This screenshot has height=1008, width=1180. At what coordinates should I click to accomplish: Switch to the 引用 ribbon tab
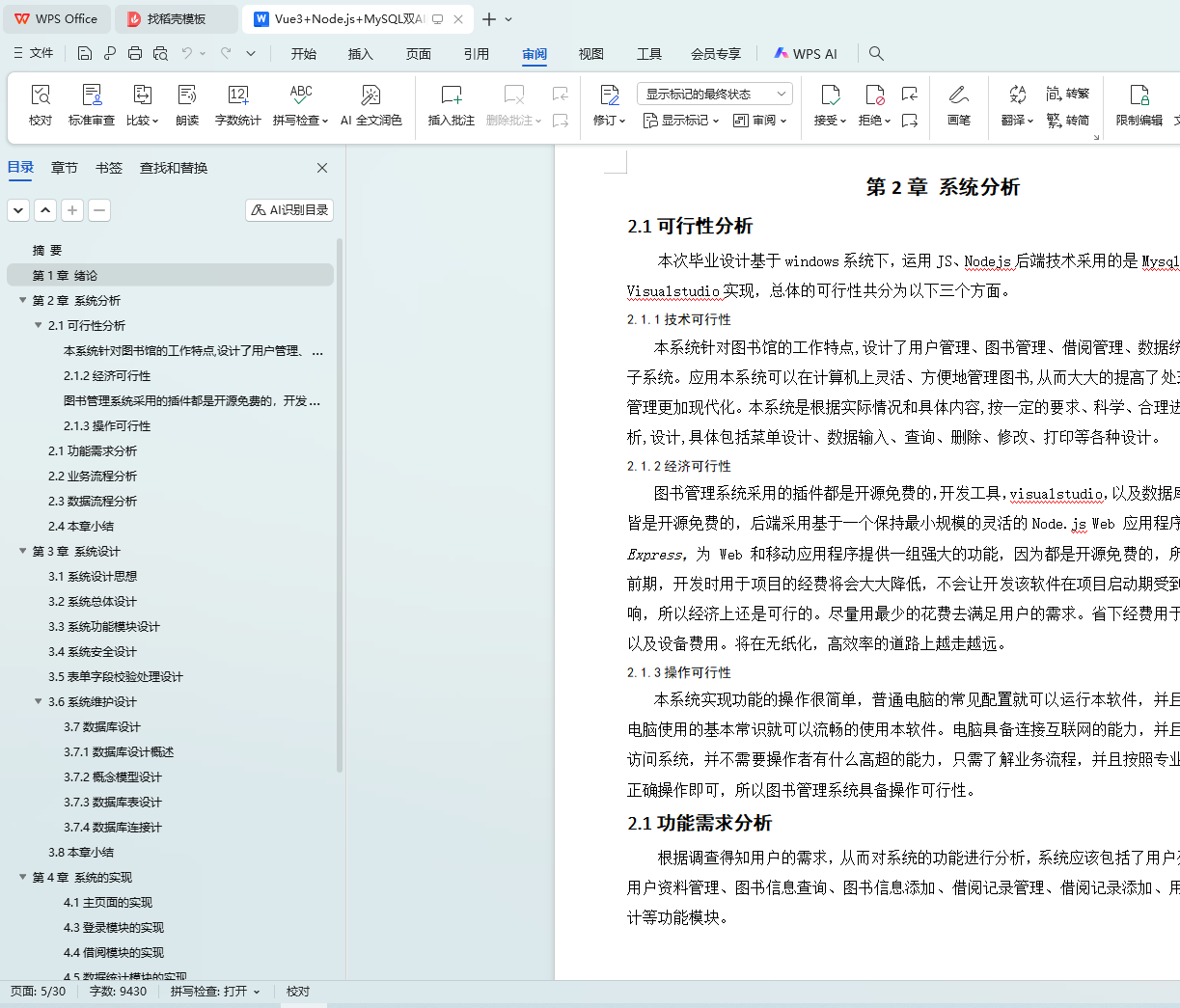coord(477,54)
